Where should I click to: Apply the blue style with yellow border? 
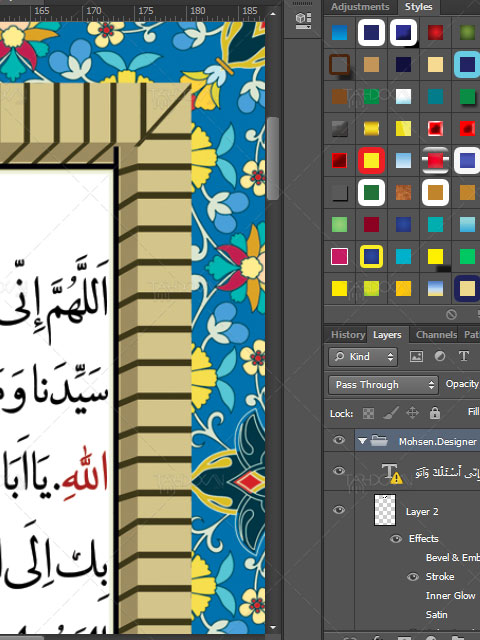[371, 257]
